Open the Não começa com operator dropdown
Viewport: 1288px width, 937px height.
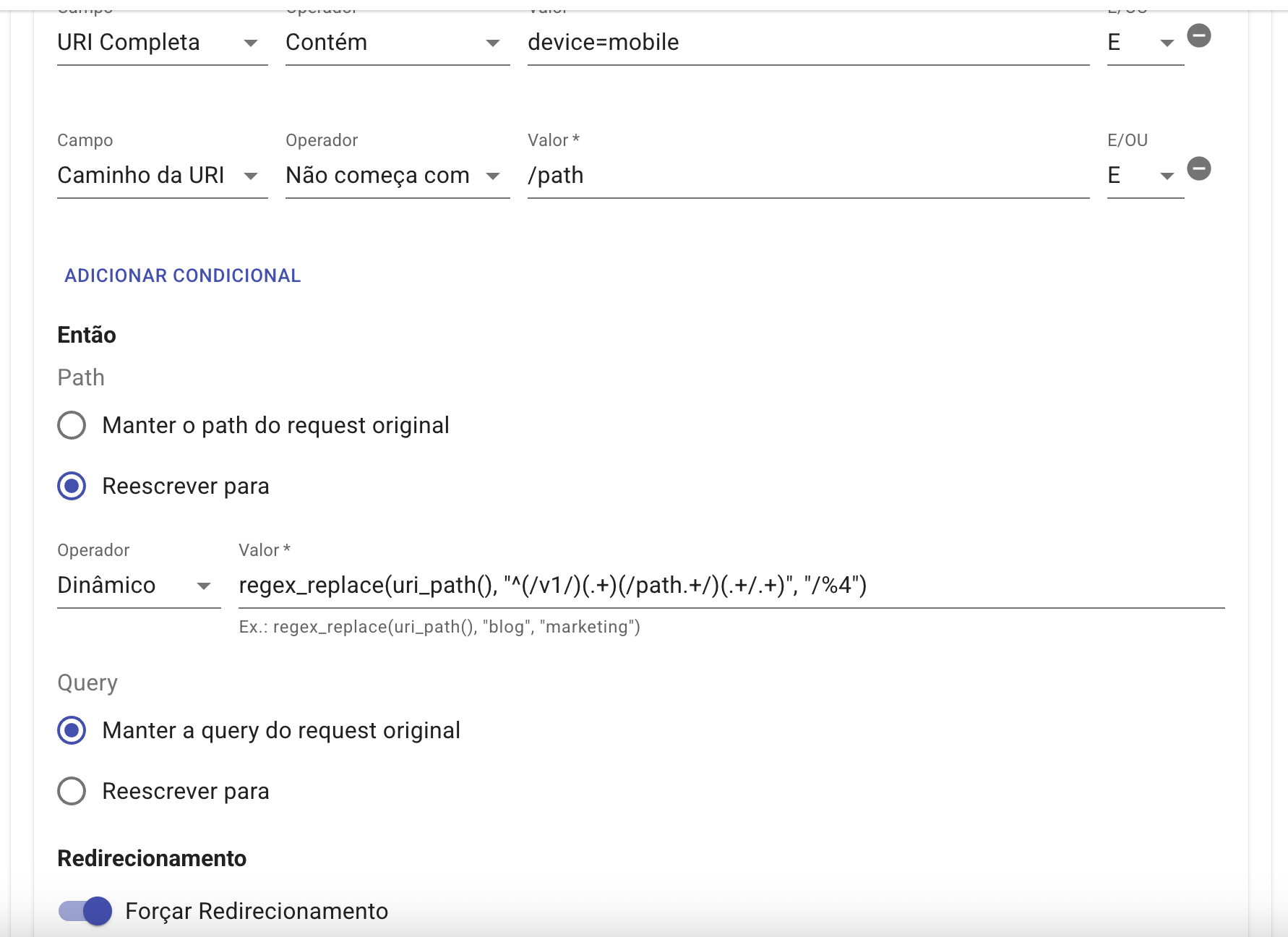click(x=397, y=176)
